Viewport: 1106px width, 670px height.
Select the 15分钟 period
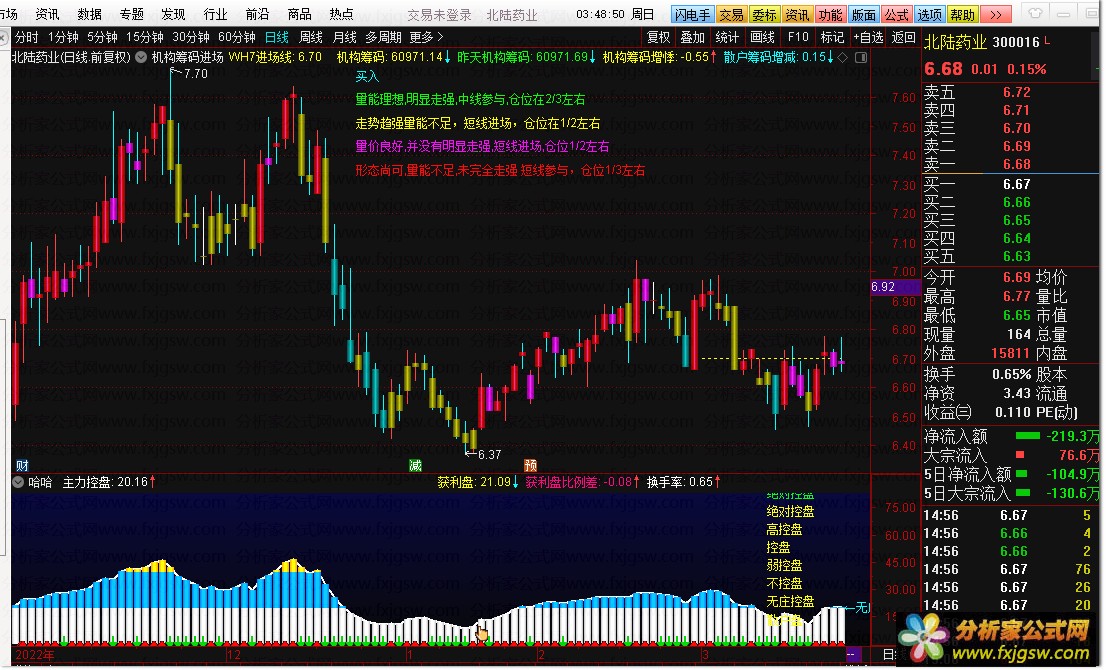pyautogui.click(x=145, y=37)
